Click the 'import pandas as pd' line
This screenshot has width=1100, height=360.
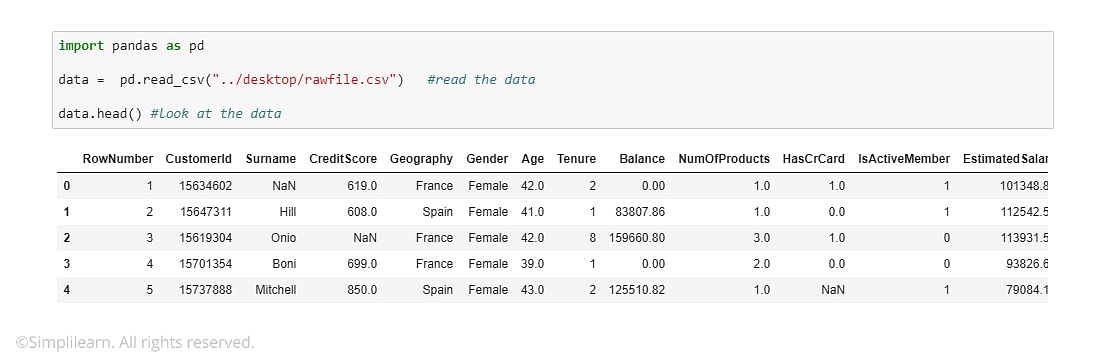click(x=131, y=46)
